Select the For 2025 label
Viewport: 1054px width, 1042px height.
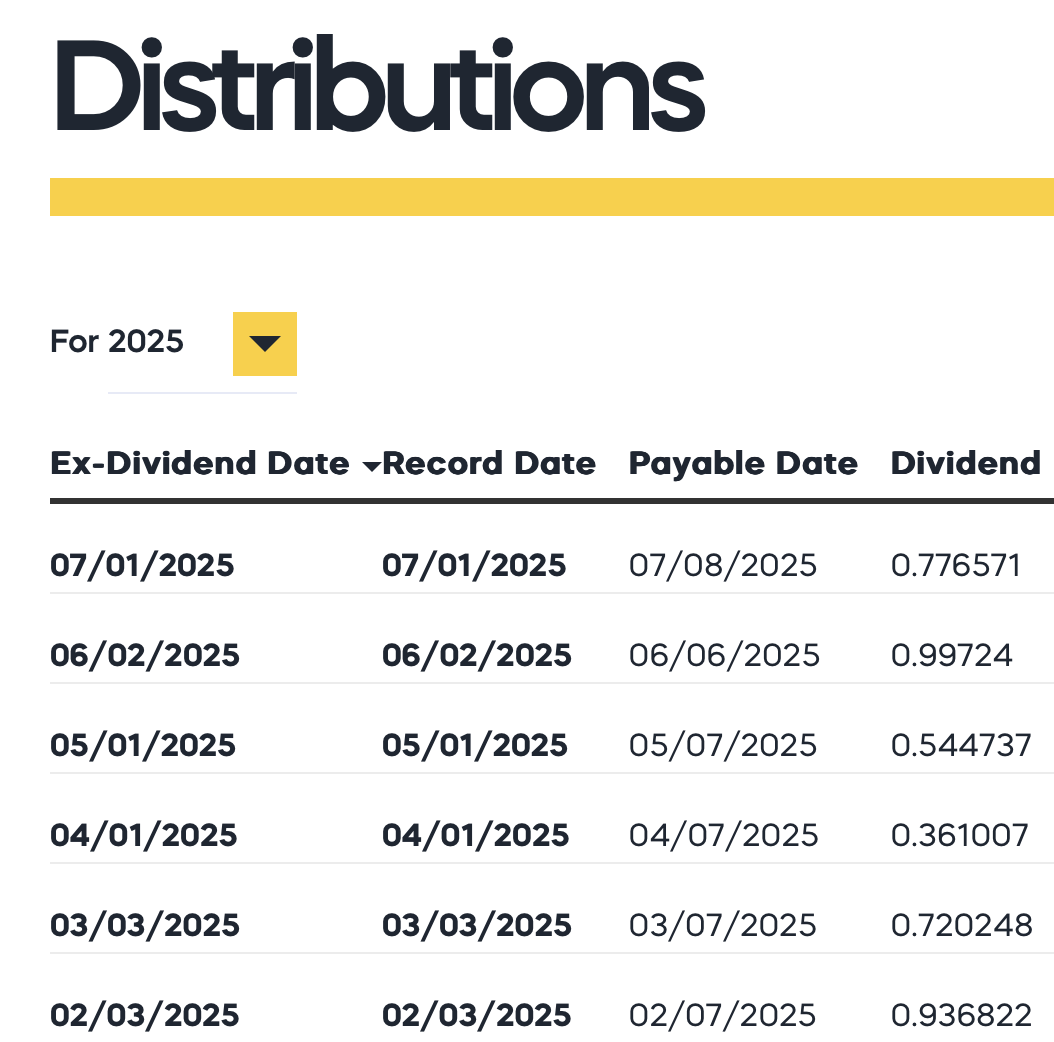pyautogui.click(x=118, y=341)
